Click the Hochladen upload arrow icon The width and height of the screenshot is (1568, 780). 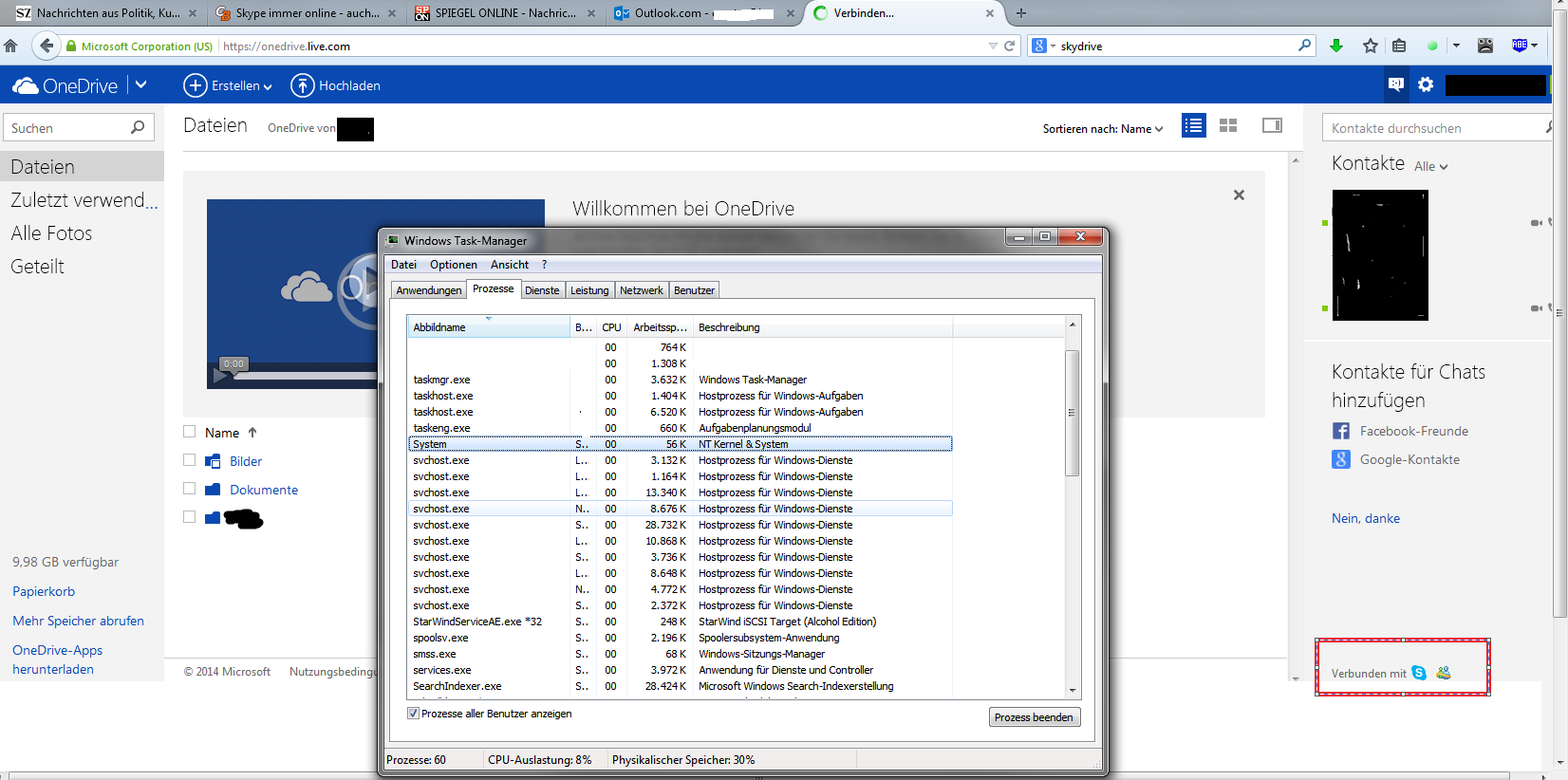pos(302,85)
